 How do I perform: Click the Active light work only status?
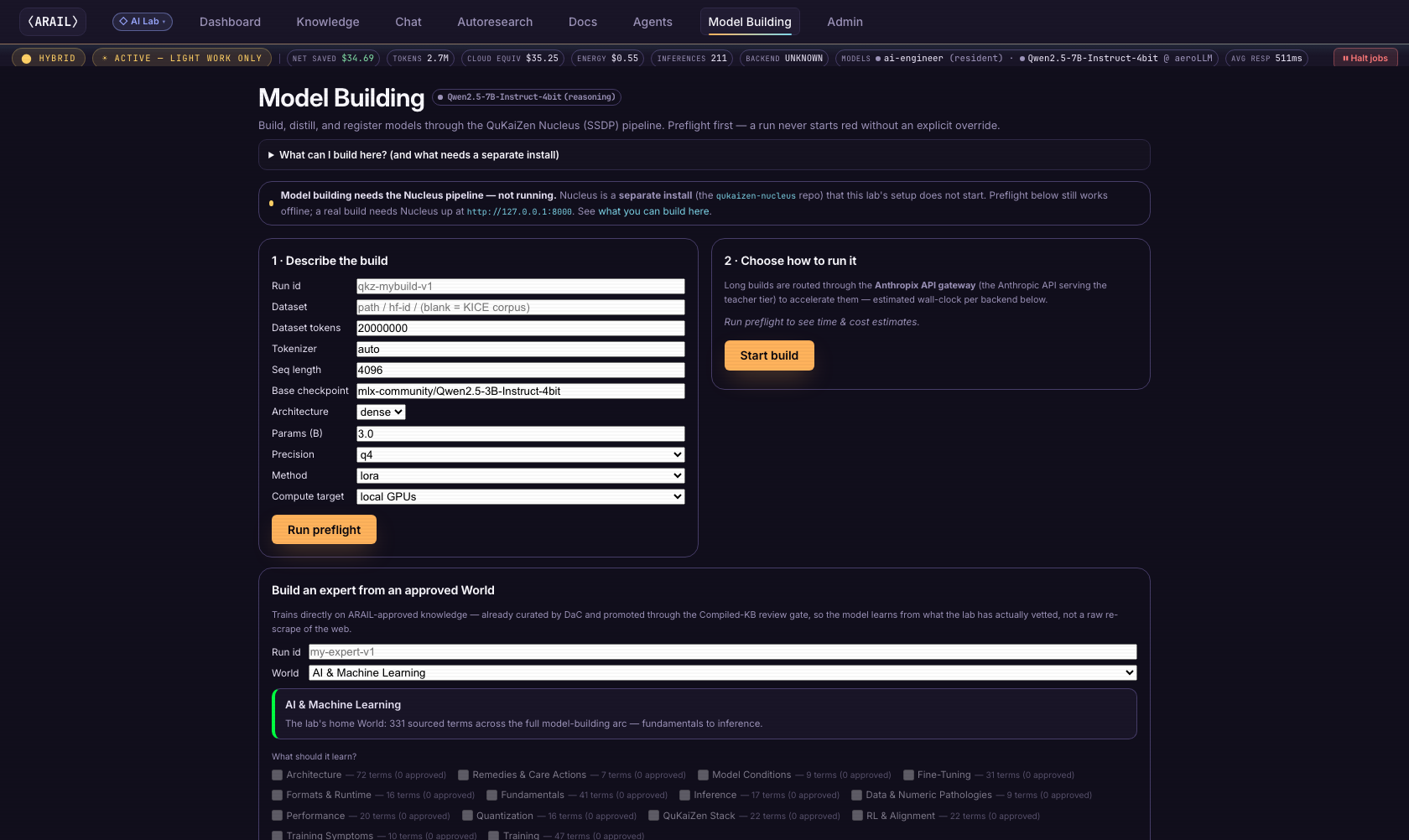[182, 58]
